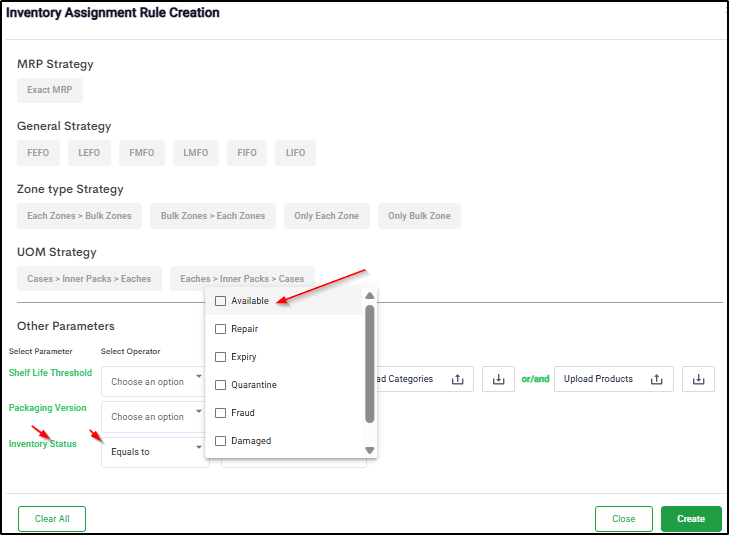This screenshot has height=535, width=729.
Task: Click the scroll-down arrow in the status list
Action: click(369, 451)
